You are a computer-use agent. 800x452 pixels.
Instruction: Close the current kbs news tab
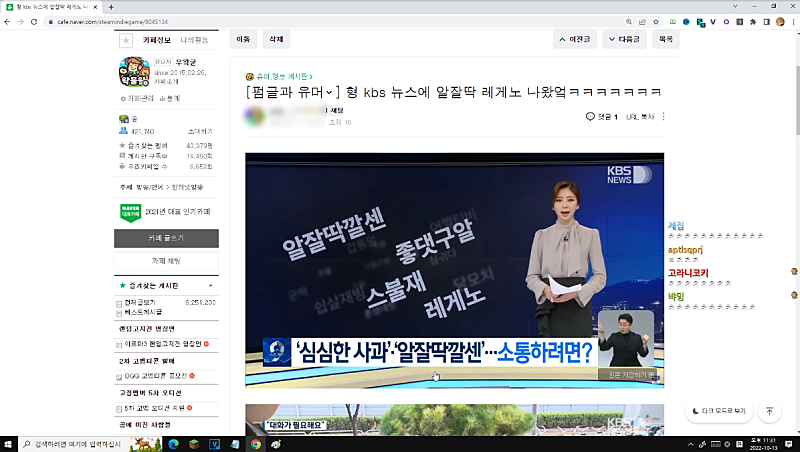pyautogui.click(x=95, y=7)
